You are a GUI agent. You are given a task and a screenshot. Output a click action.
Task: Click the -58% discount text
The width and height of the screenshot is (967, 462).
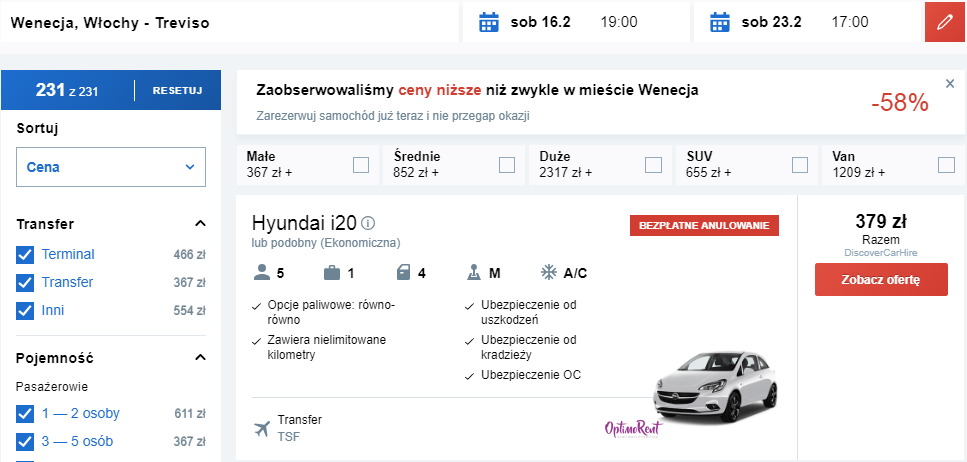pyautogui.click(x=900, y=104)
